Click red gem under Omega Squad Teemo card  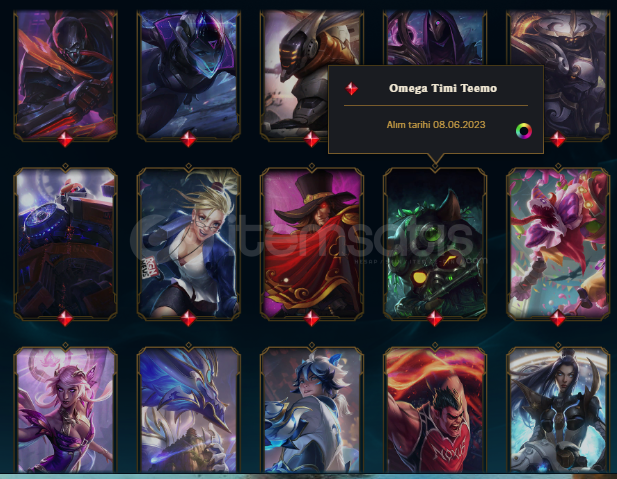click(x=434, y=318)
